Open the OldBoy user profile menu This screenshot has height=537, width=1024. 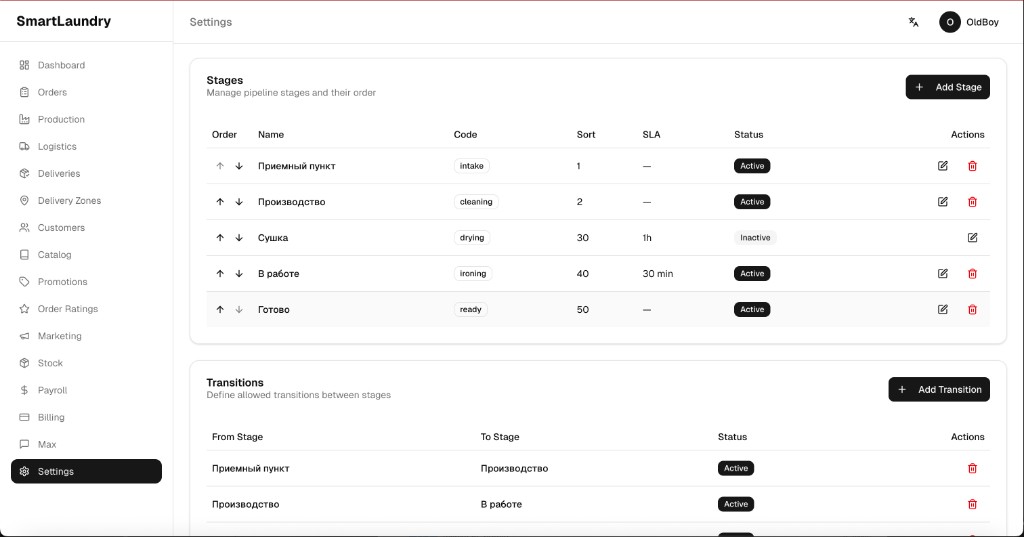[x=968, y=22]
